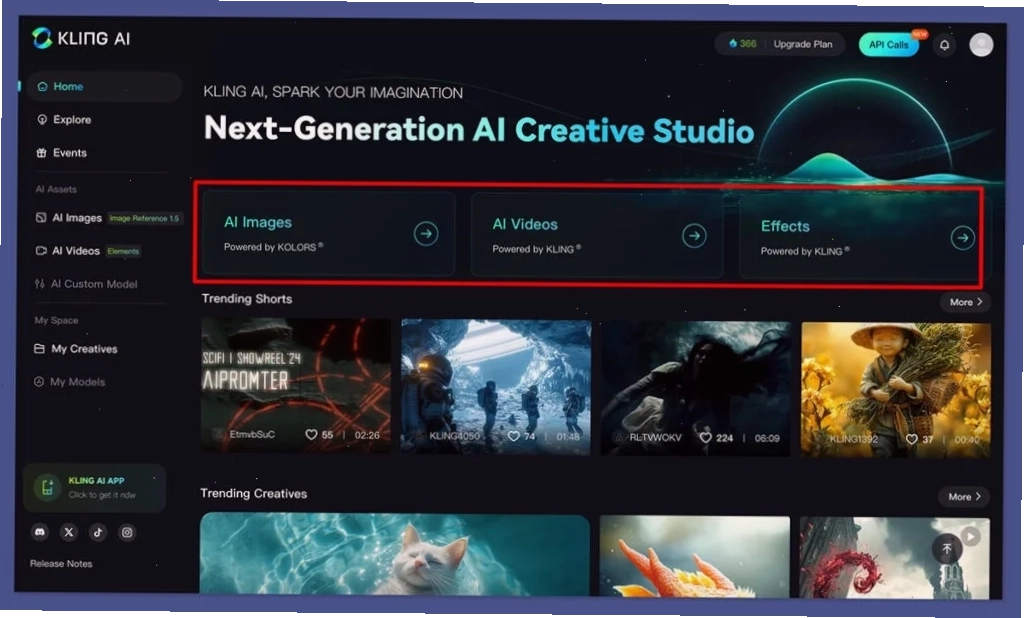Click the Kling AI logo

click(x=81, y=38)
